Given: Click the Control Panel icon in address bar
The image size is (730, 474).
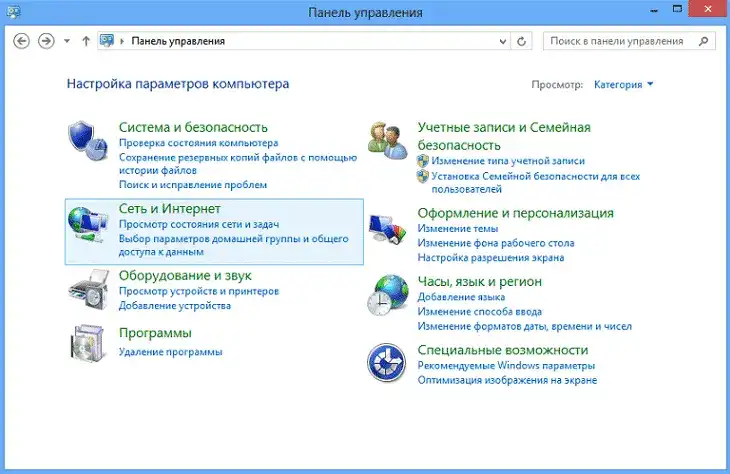Looking at the screenshot, I should (x=107, y=41).
